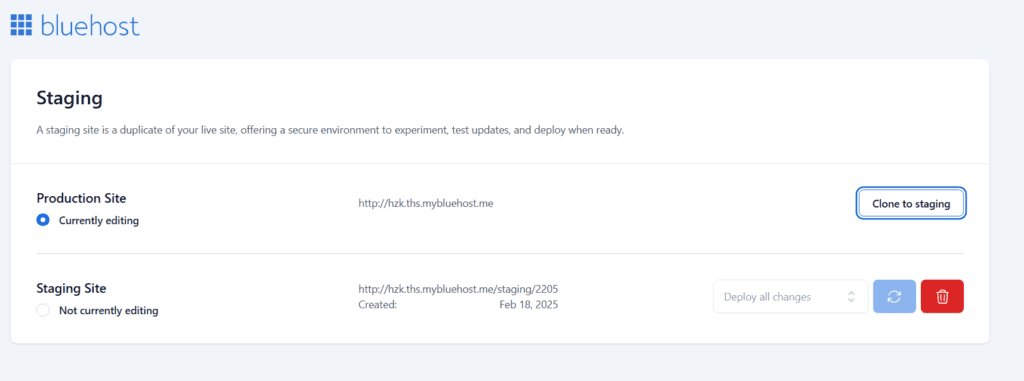Delete staging site with red trash icon
The image size is (1024, 381).
point(942,297)
